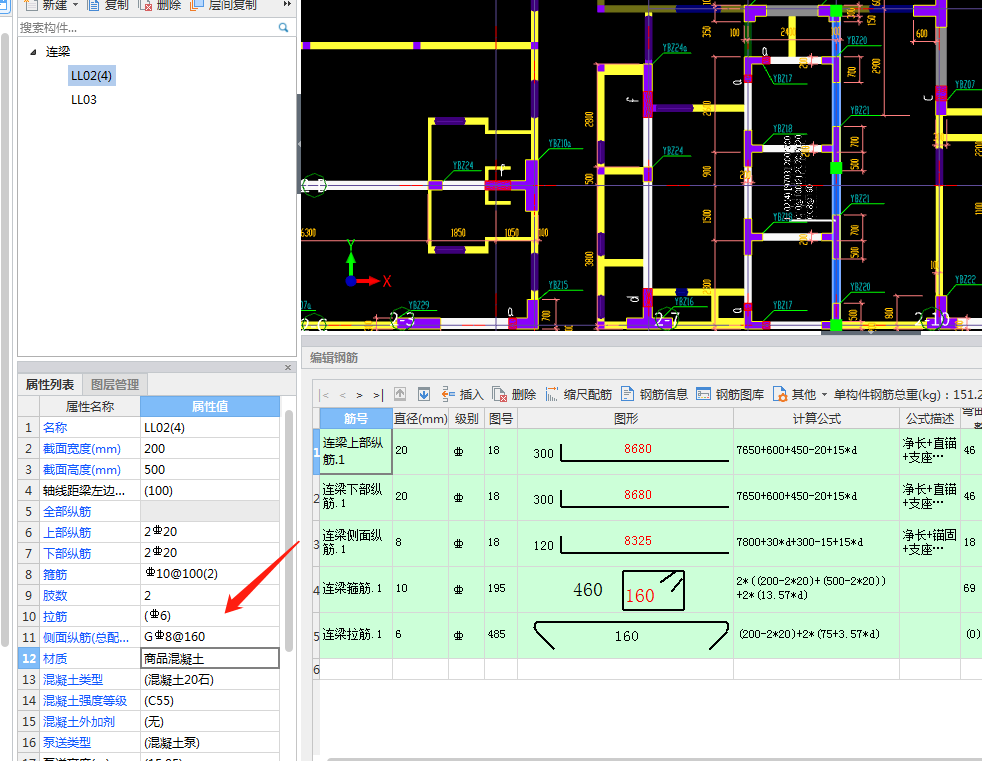The height and width of the screenshot is (761, 982).
Task: Click the 层间复制 (copy between floors) button
Action: pos(224,5)
